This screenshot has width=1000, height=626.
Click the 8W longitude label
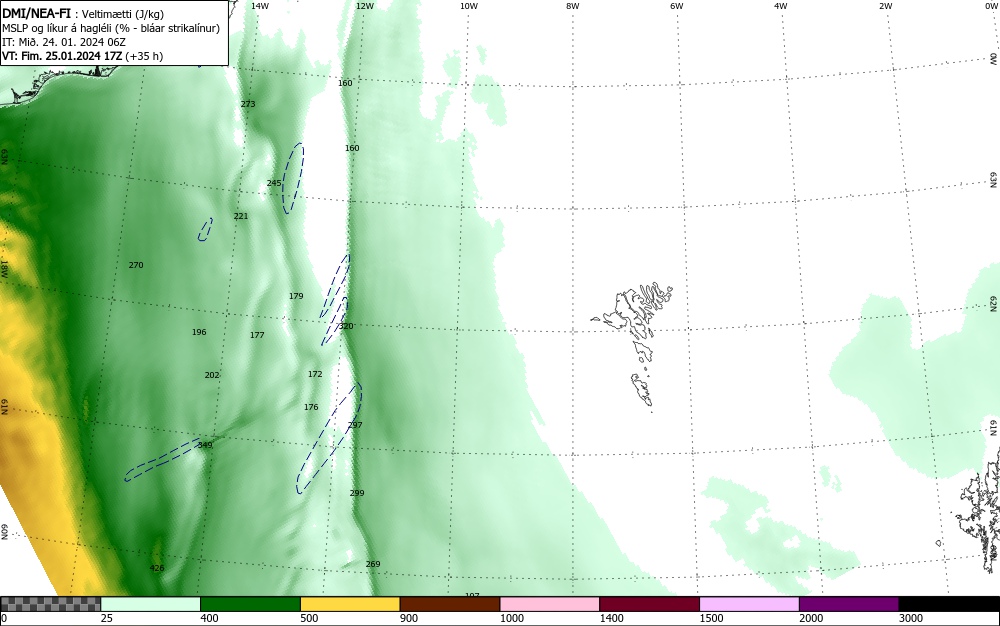(x=573, y=6)
